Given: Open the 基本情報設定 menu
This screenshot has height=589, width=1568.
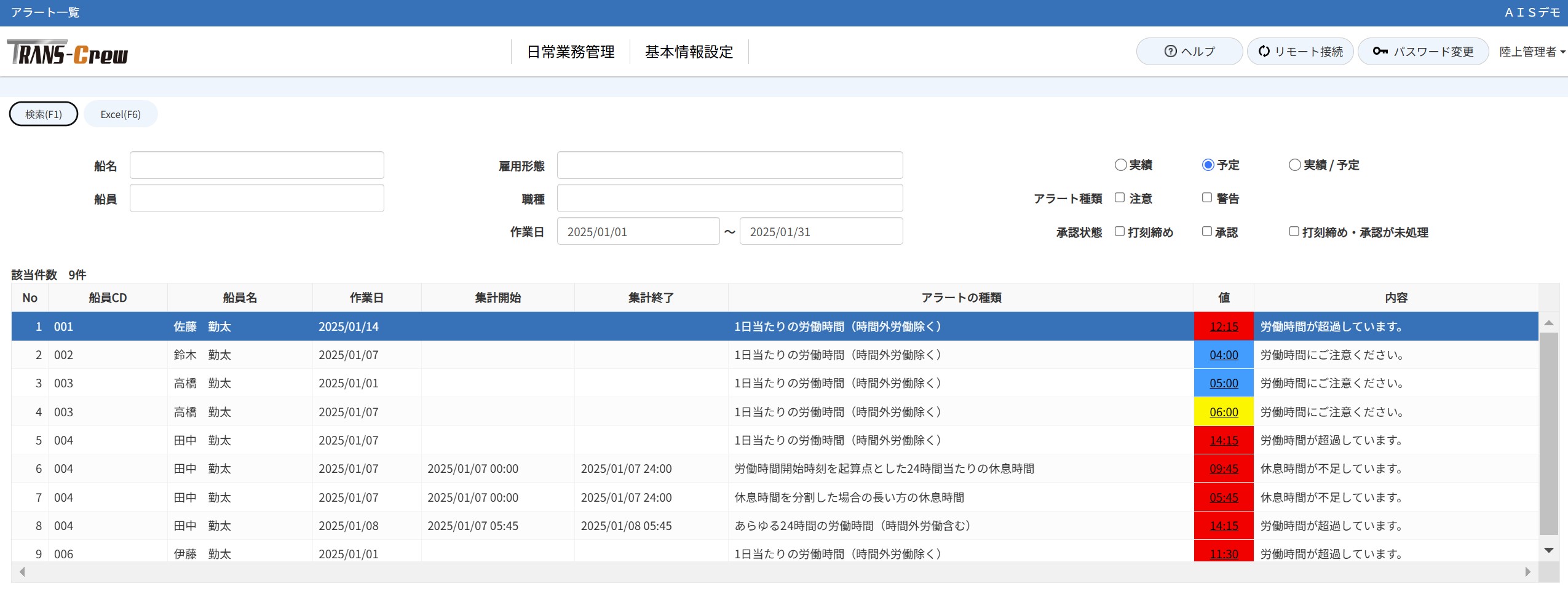Looking at the screenshot, I should point(689,52).
